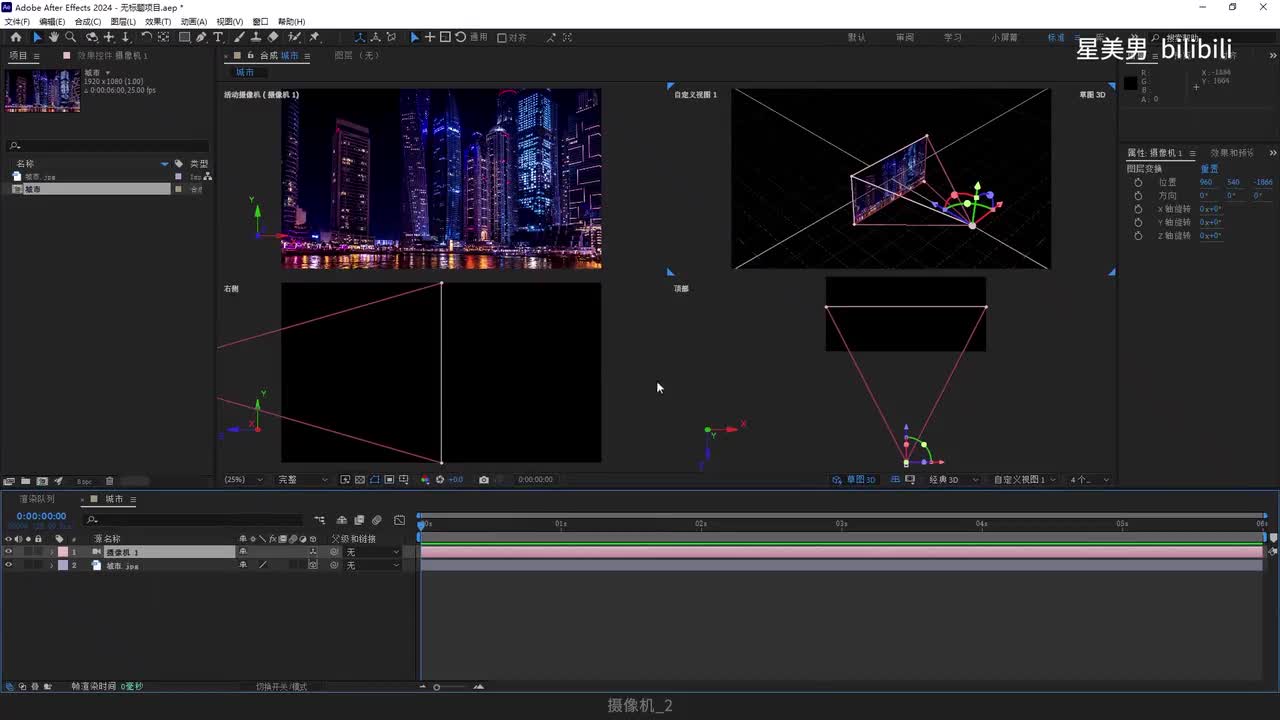Pick the Horizontal Type tool
This screenshot has height=720, width=1280.
pyautogui.click(x=218, y=37)
